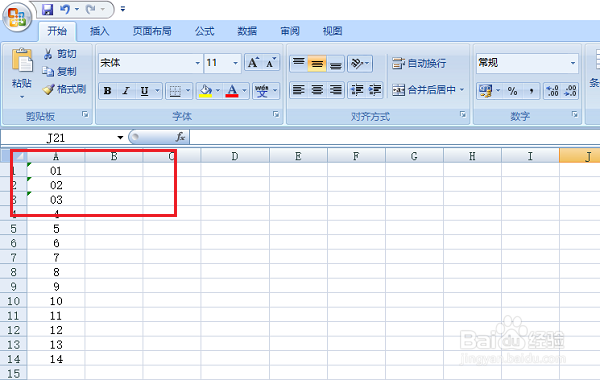
Task: Align text to top of cell
Action: click(299, 64)
